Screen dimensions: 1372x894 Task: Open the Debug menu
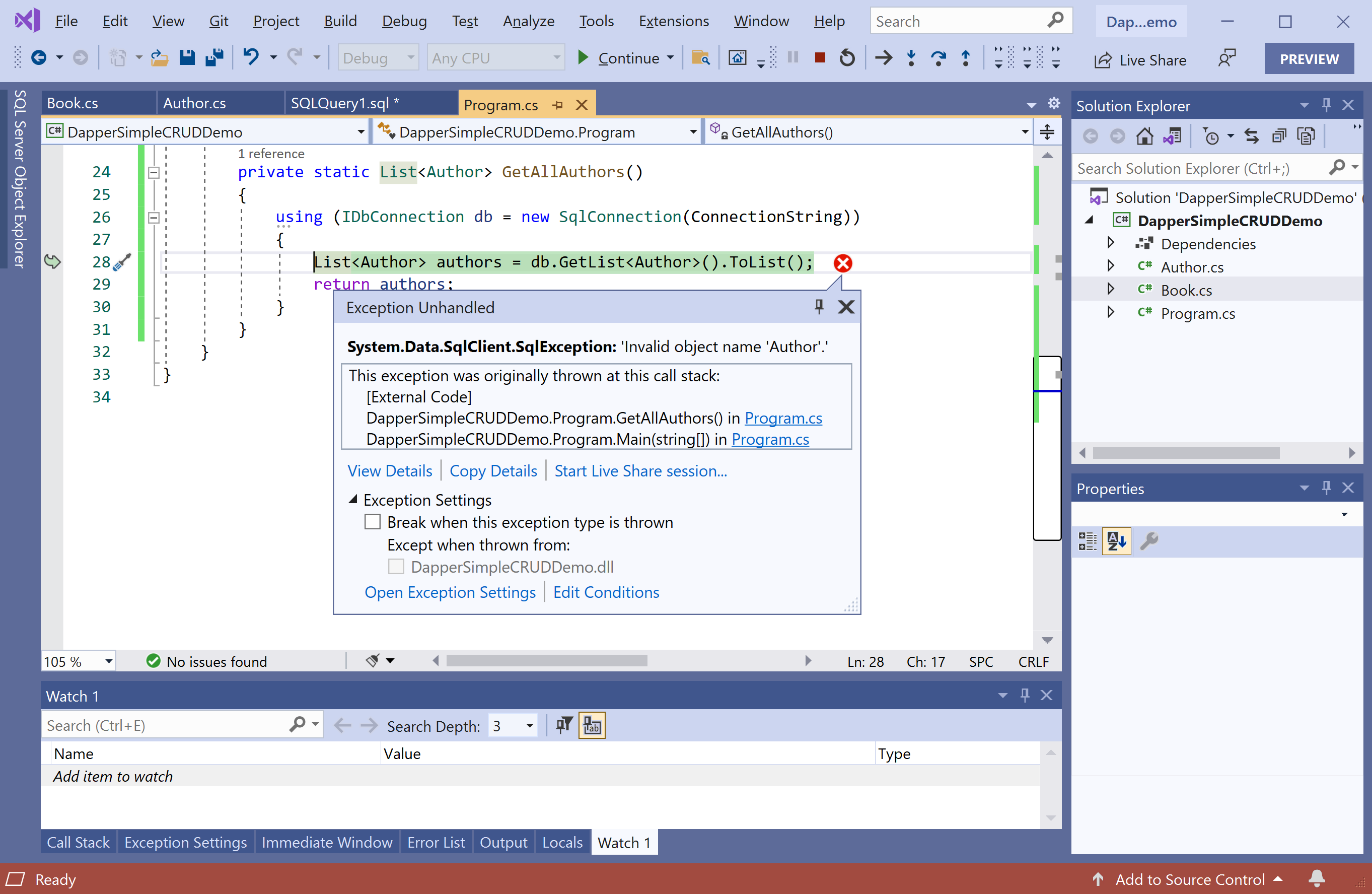coord(404,21)
